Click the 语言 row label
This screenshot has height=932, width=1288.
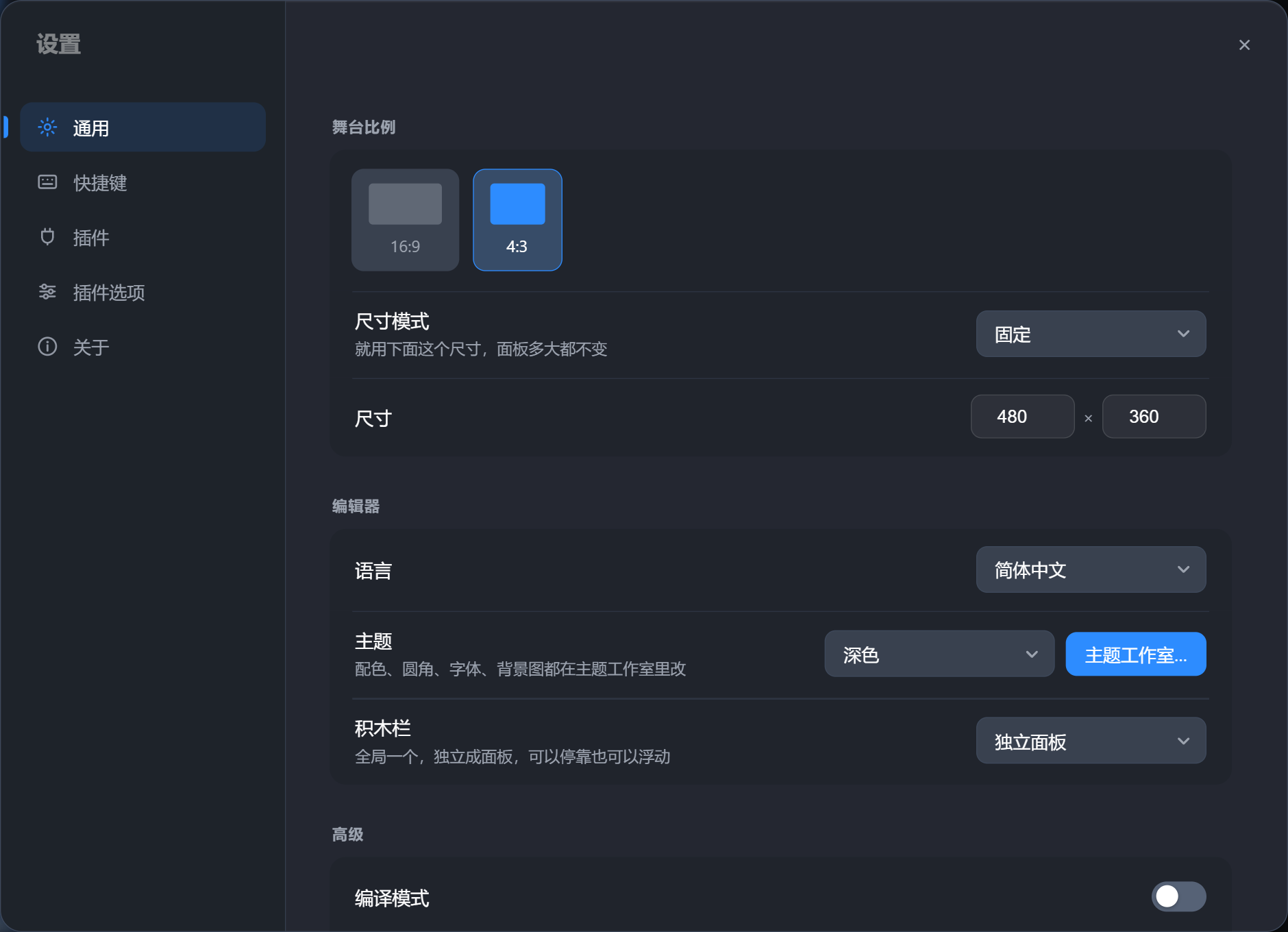373,571
